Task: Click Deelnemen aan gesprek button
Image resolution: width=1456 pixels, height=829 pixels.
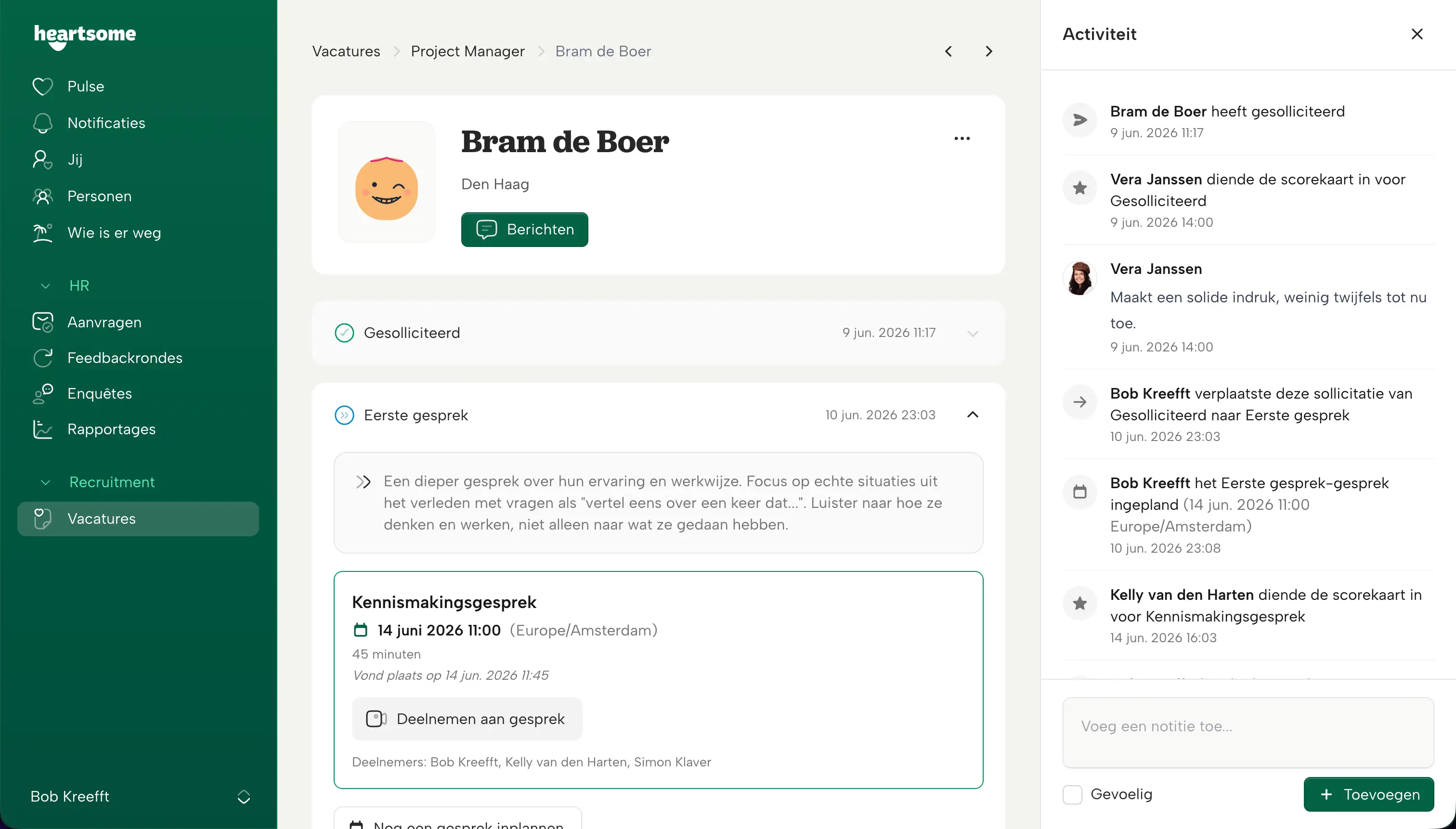Action: click(467, 719)
